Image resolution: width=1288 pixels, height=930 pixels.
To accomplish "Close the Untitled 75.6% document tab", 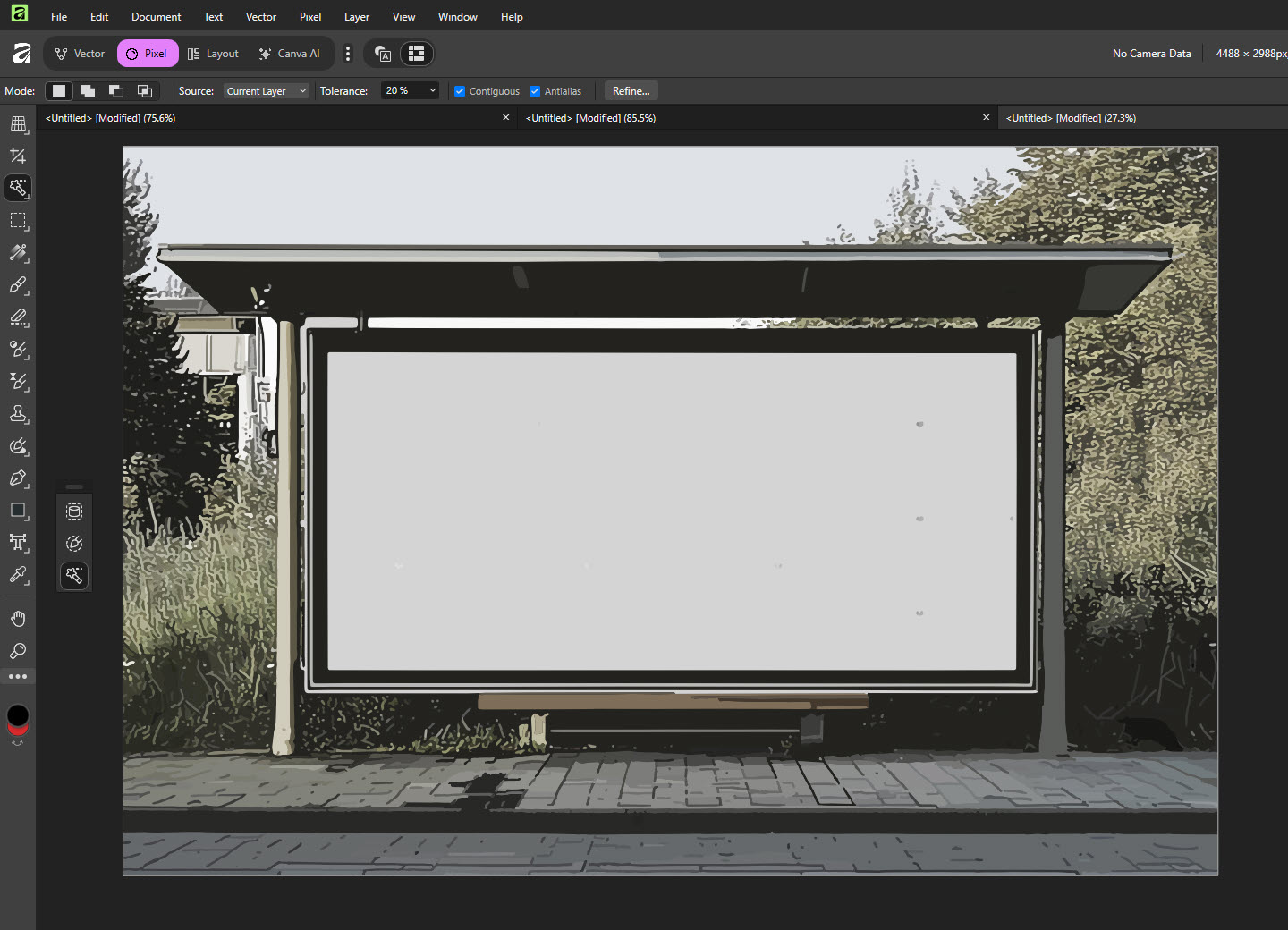I will (506, 118).
